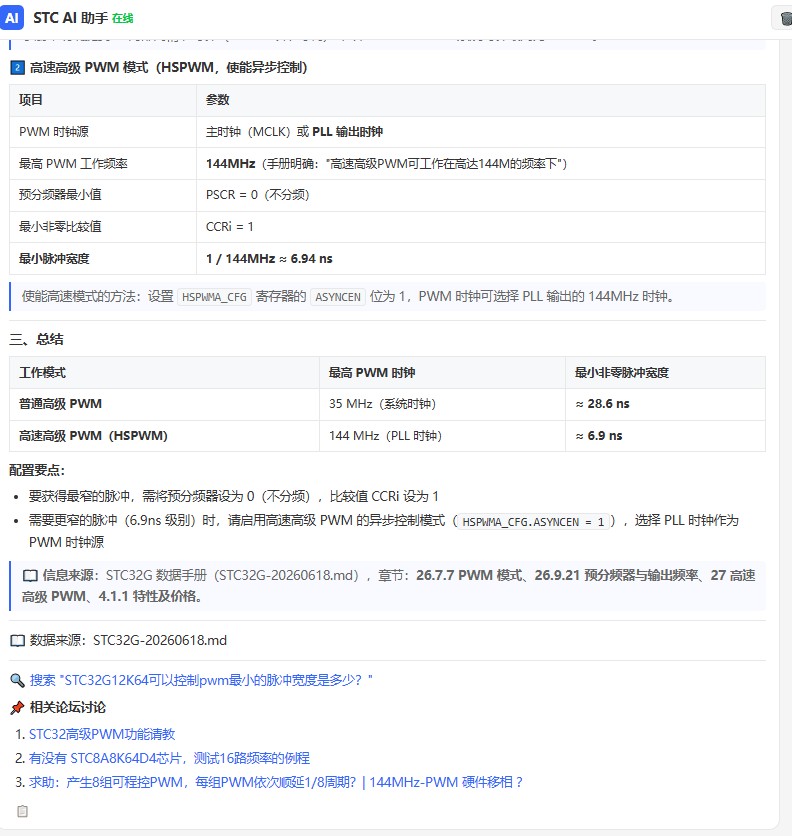Click the 配置要点 heading
Image resolution: width=792 pixels, height=836 pixels.
37,470
